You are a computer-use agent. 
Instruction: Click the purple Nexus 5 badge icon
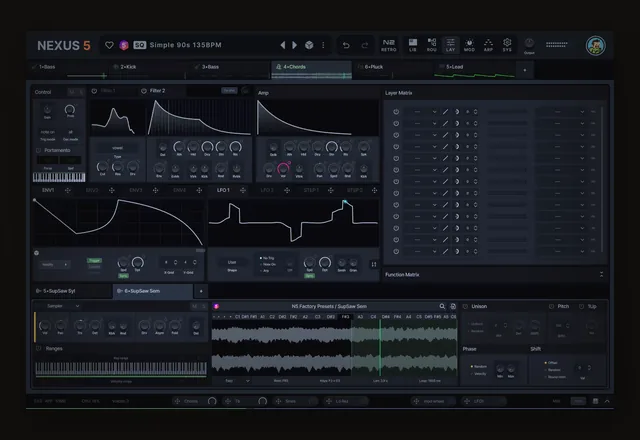pyautogui.click(x=124, y=45)
